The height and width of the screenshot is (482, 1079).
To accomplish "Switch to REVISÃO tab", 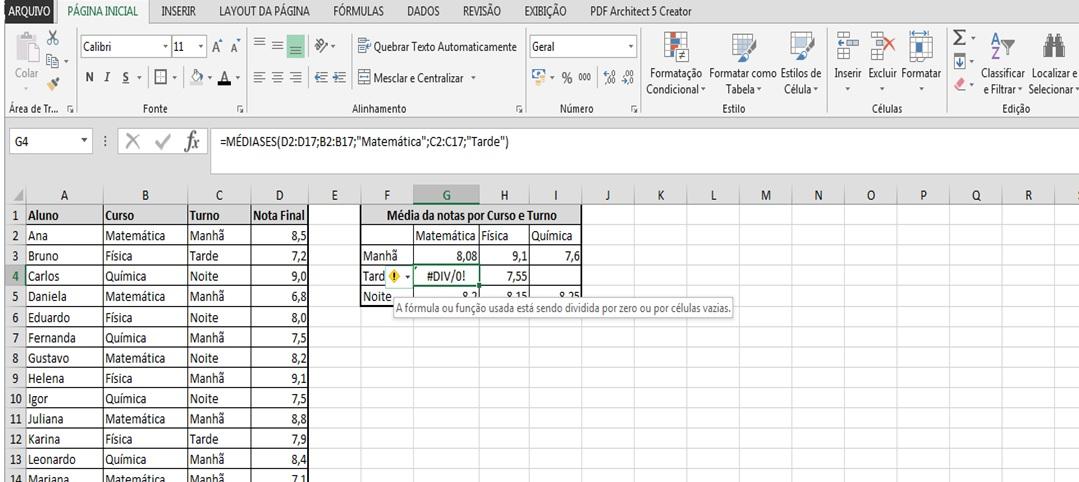I will 482,11.
